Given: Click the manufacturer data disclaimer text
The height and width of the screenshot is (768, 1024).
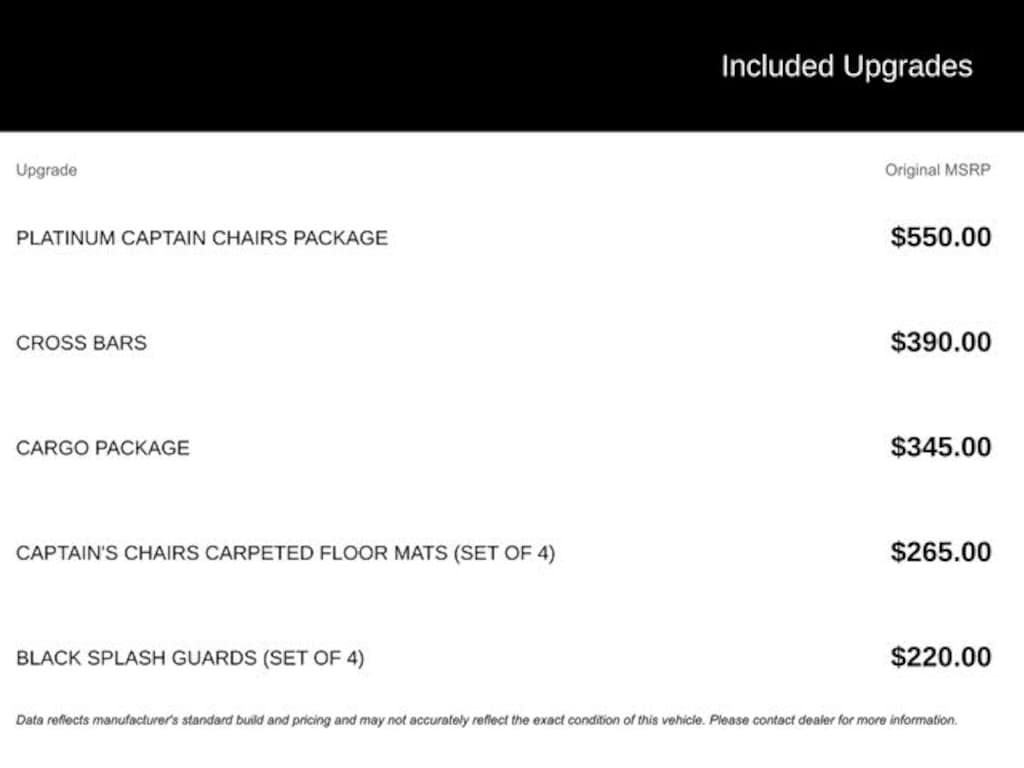Looking at the screenshot, I should pos(487,720).
